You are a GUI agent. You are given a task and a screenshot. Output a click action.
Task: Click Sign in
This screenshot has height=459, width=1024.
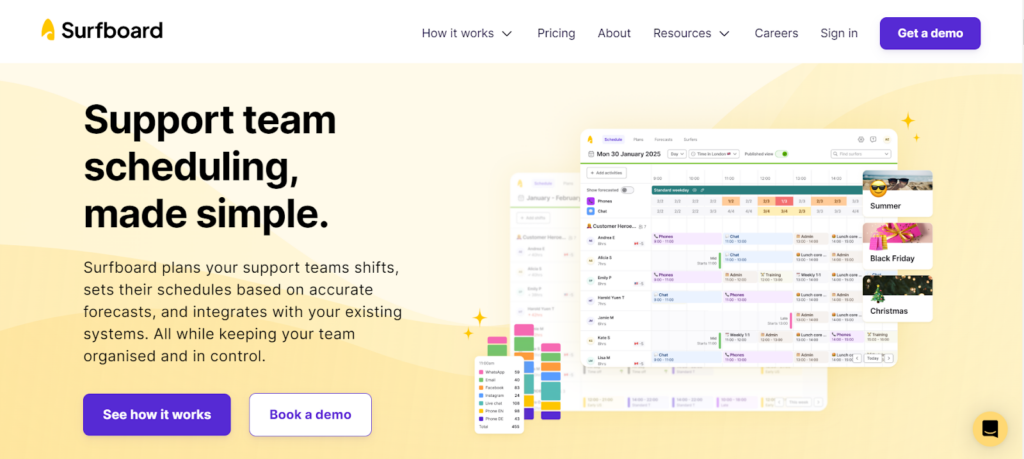839,33
